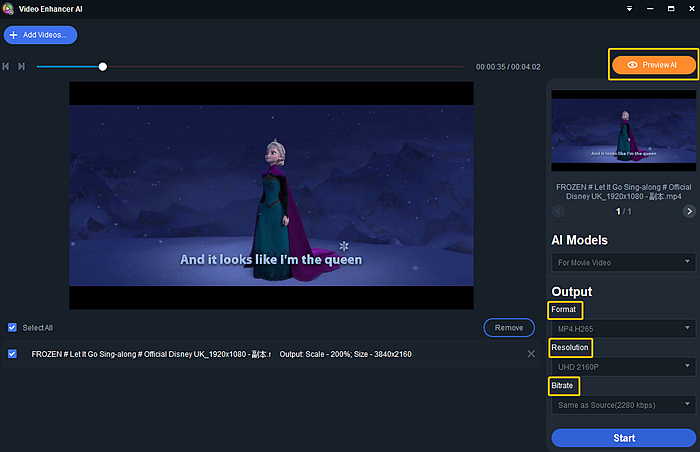Click the output Scale 200% size text
The image size is (700, 452).
[346, 354]
